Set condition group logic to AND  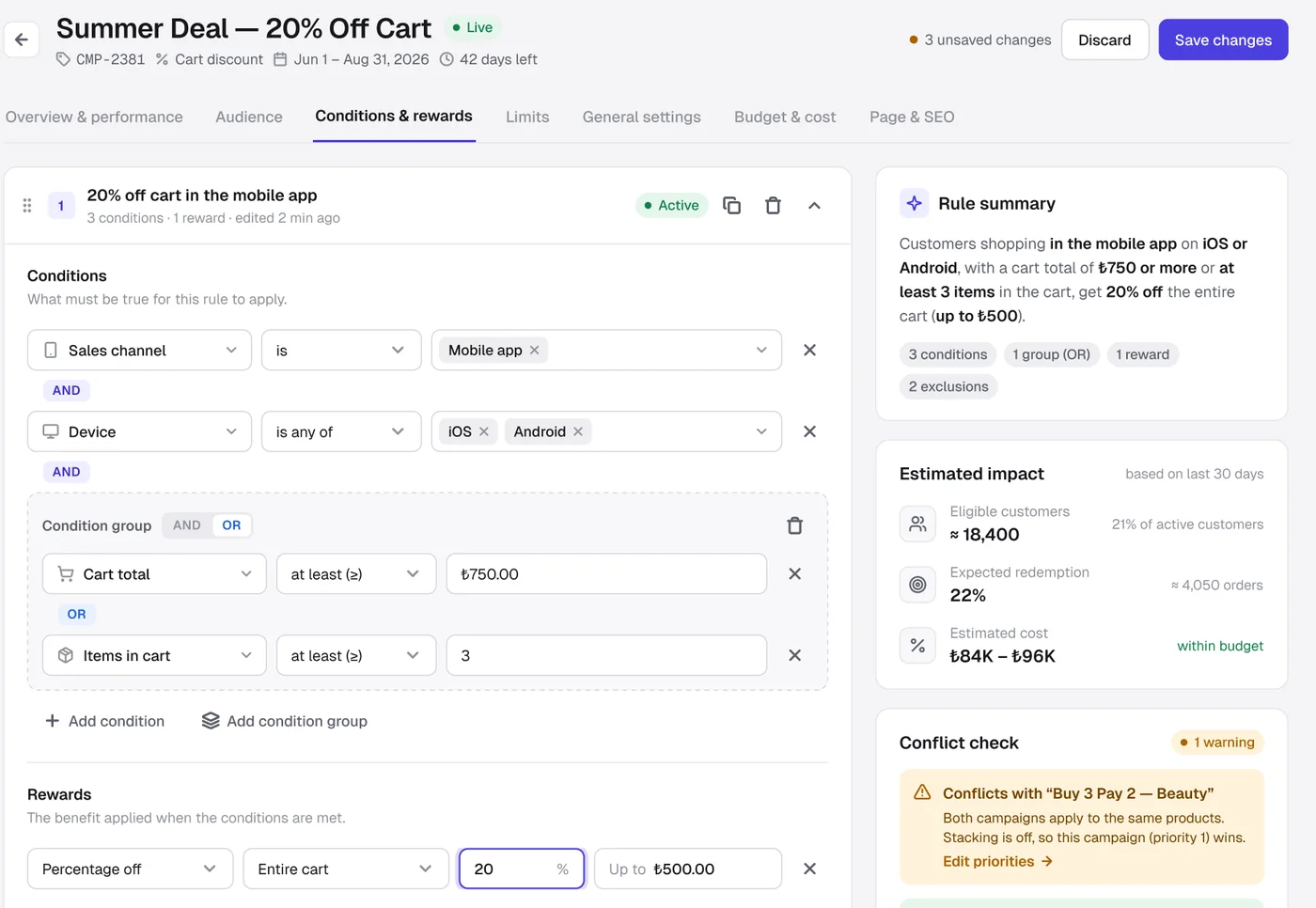tap(186, 525)
